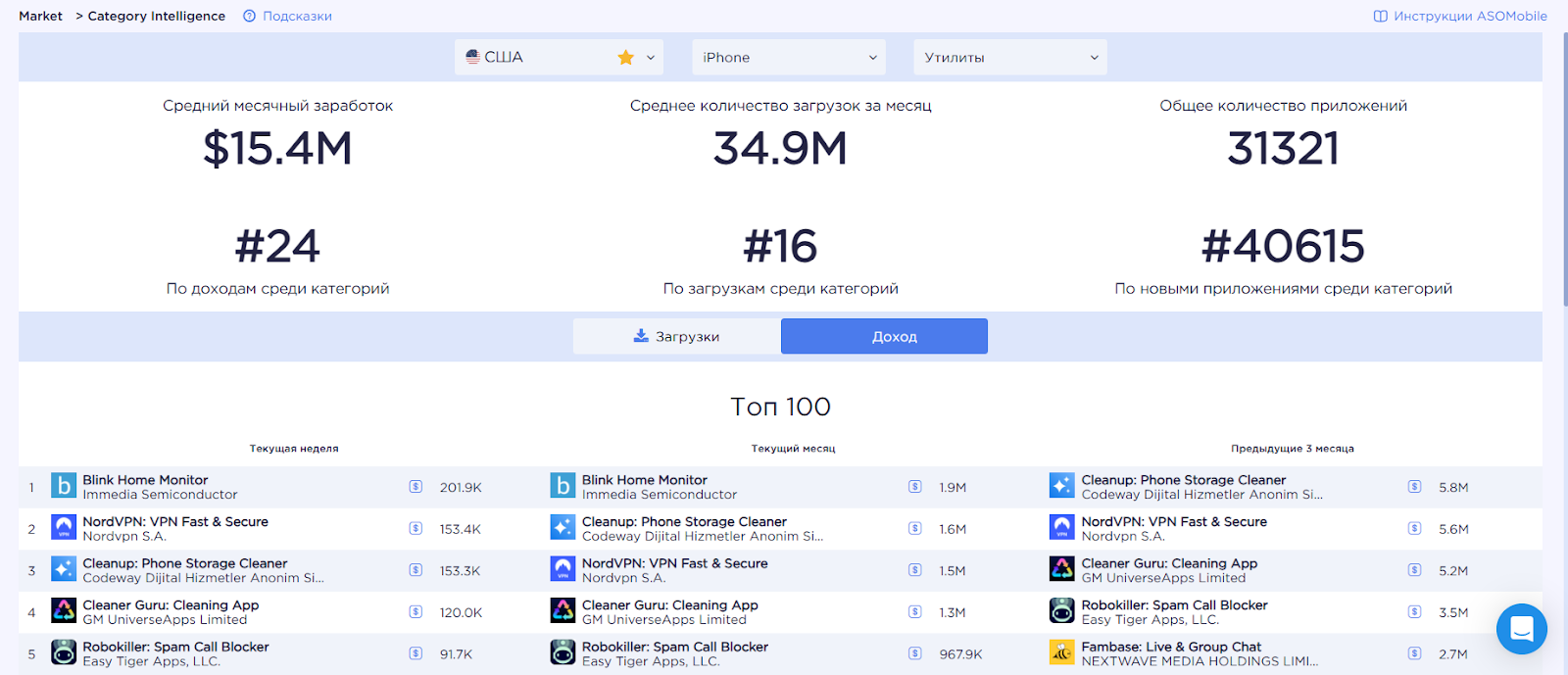Click NordVPN icon in current month column
The image size is (1568, 675).
point(563,569)
